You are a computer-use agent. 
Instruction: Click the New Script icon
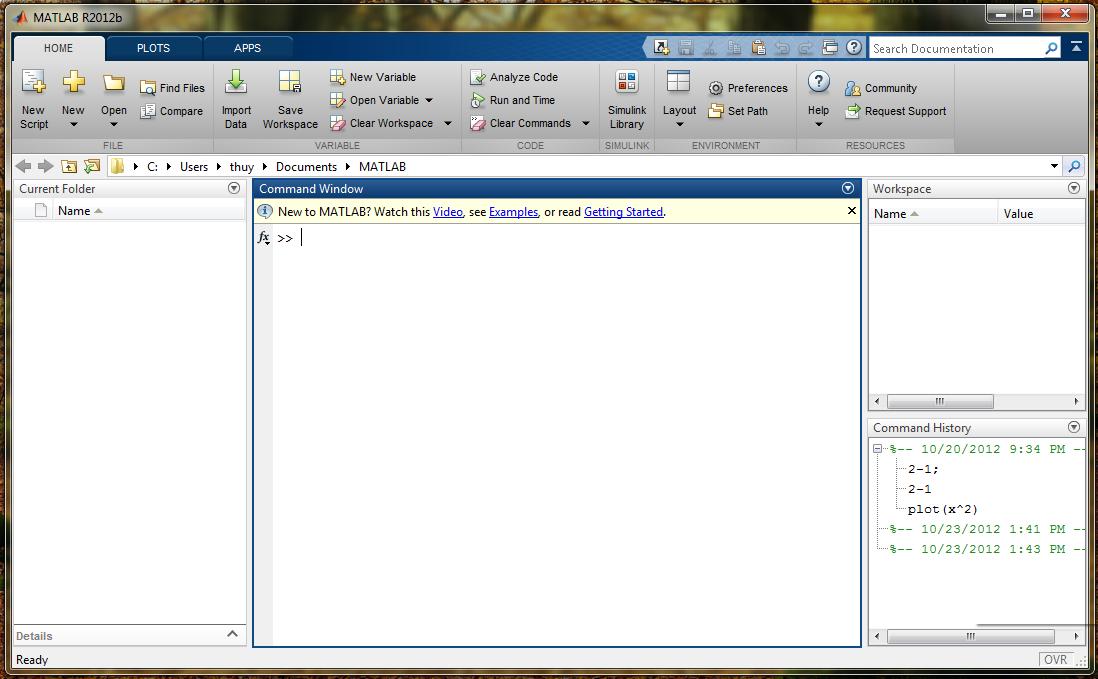coord(34,83)
